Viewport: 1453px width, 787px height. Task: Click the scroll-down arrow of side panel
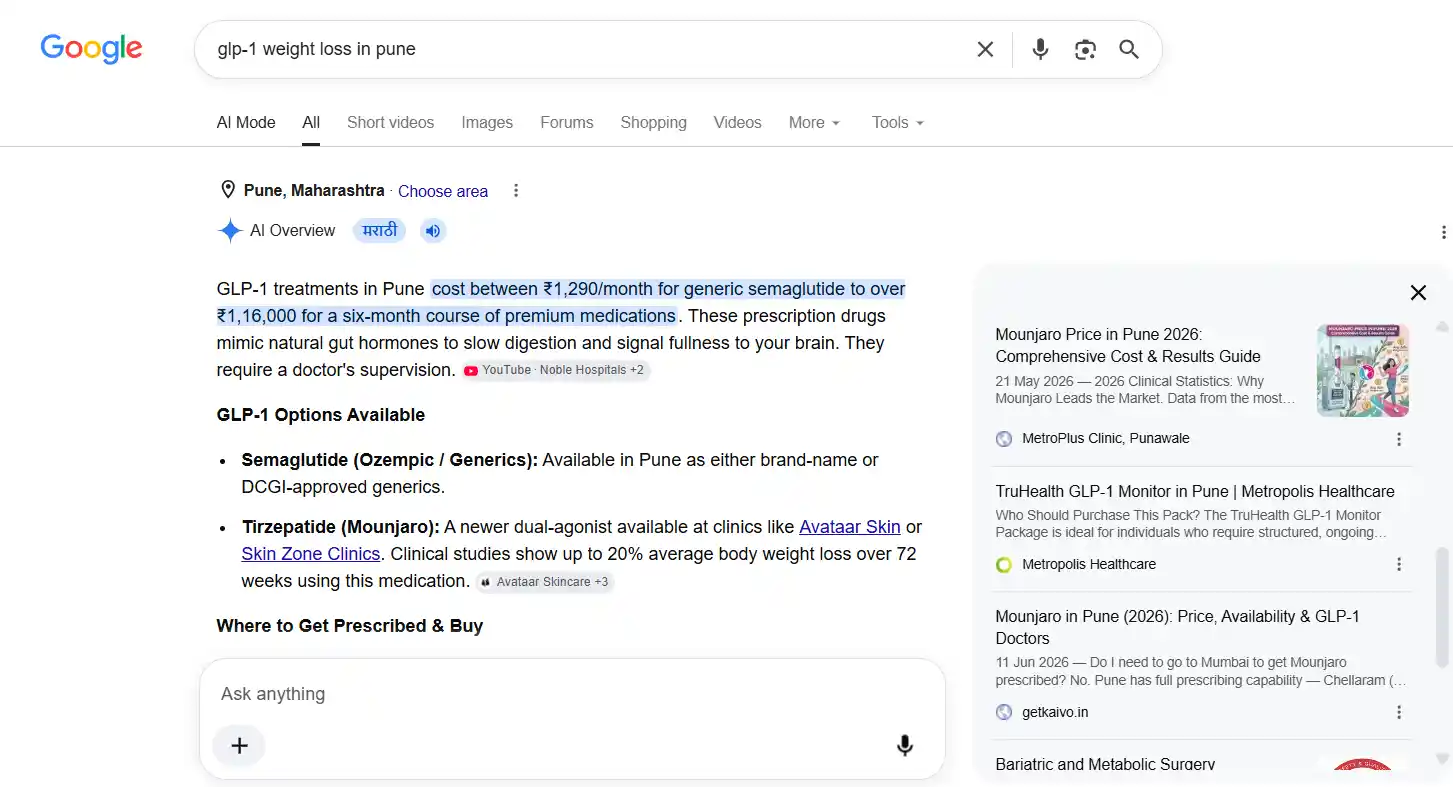(x=1441, y=759)
